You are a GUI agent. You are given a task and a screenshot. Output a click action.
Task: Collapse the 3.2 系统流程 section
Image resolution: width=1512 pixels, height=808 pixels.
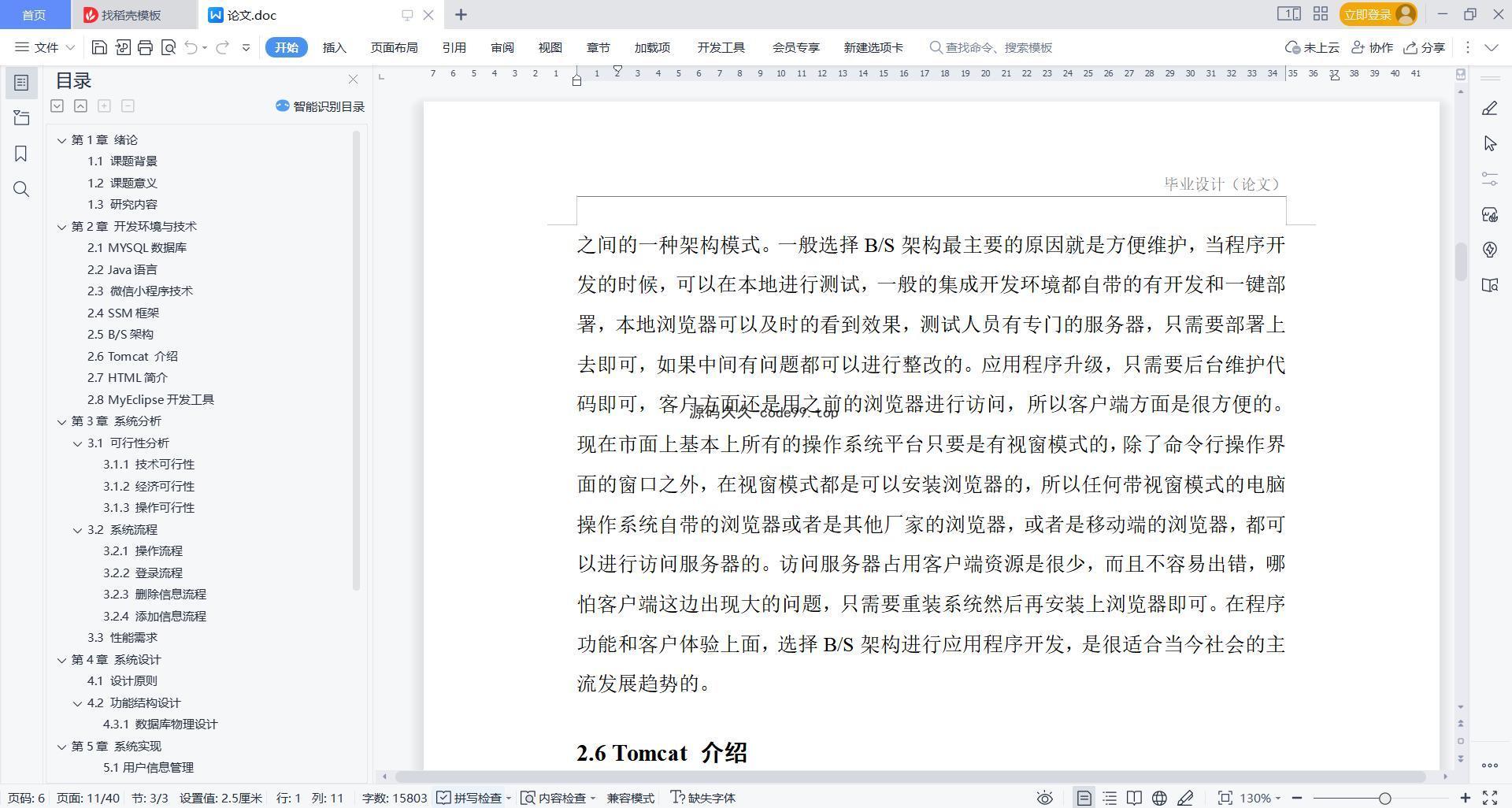pyautogui.click(x=77, y=530)
